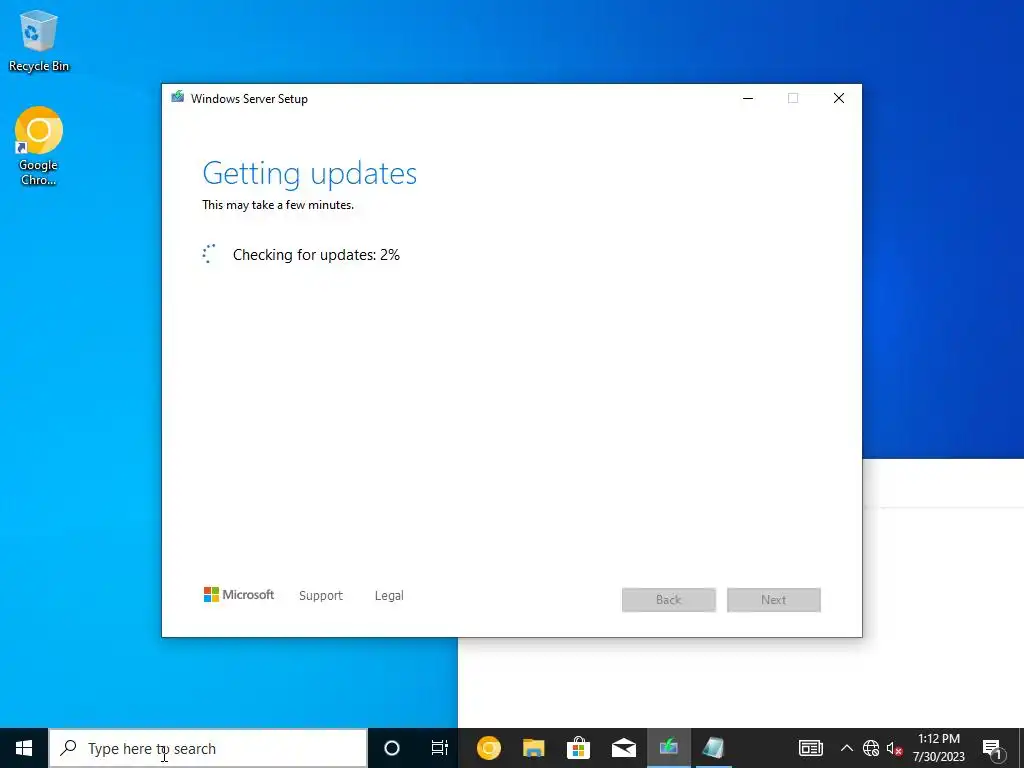
Task: Switch to Windows Server Setup taskbar item
Action: (669, 748)
